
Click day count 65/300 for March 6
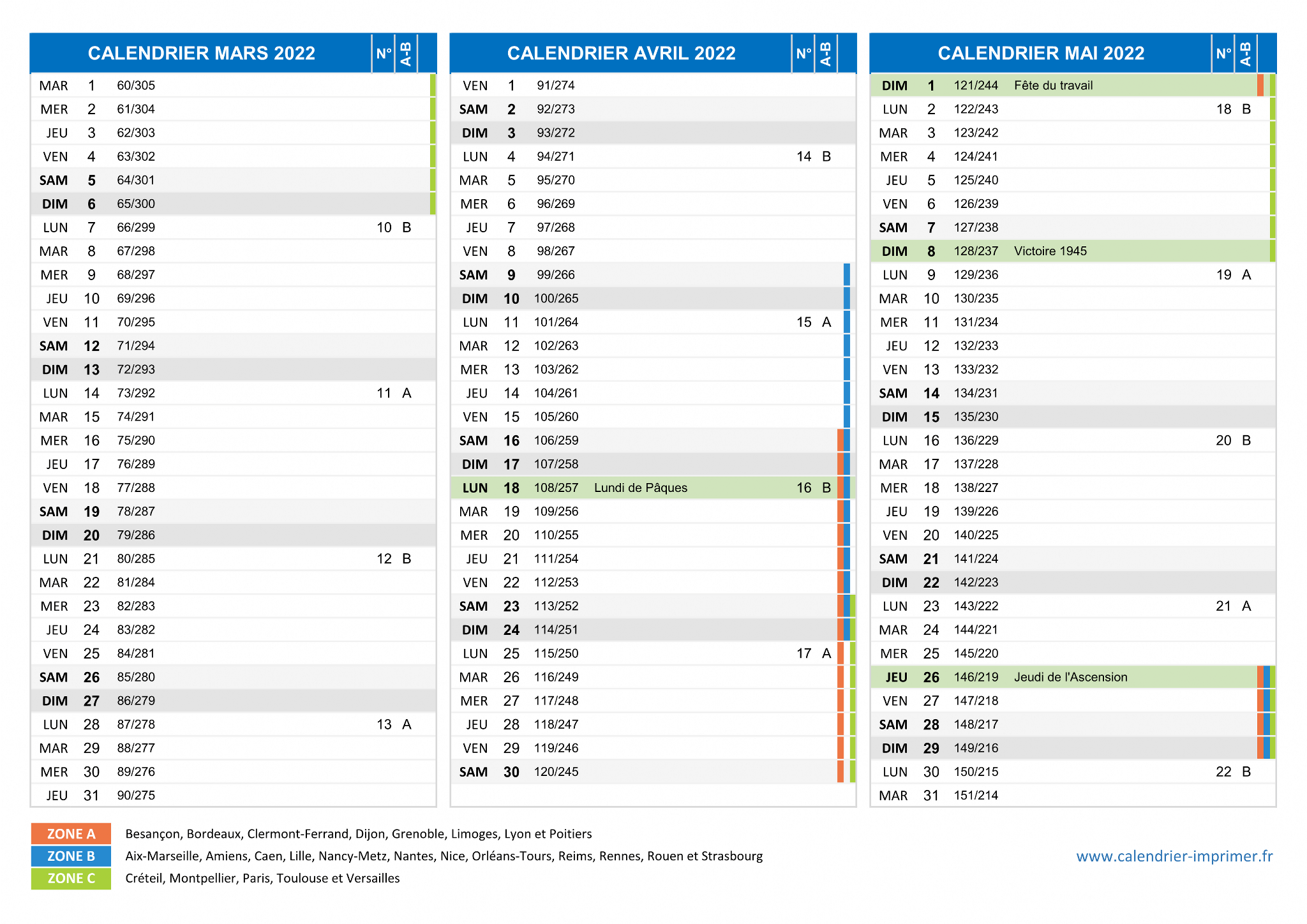tap(136, 204)
